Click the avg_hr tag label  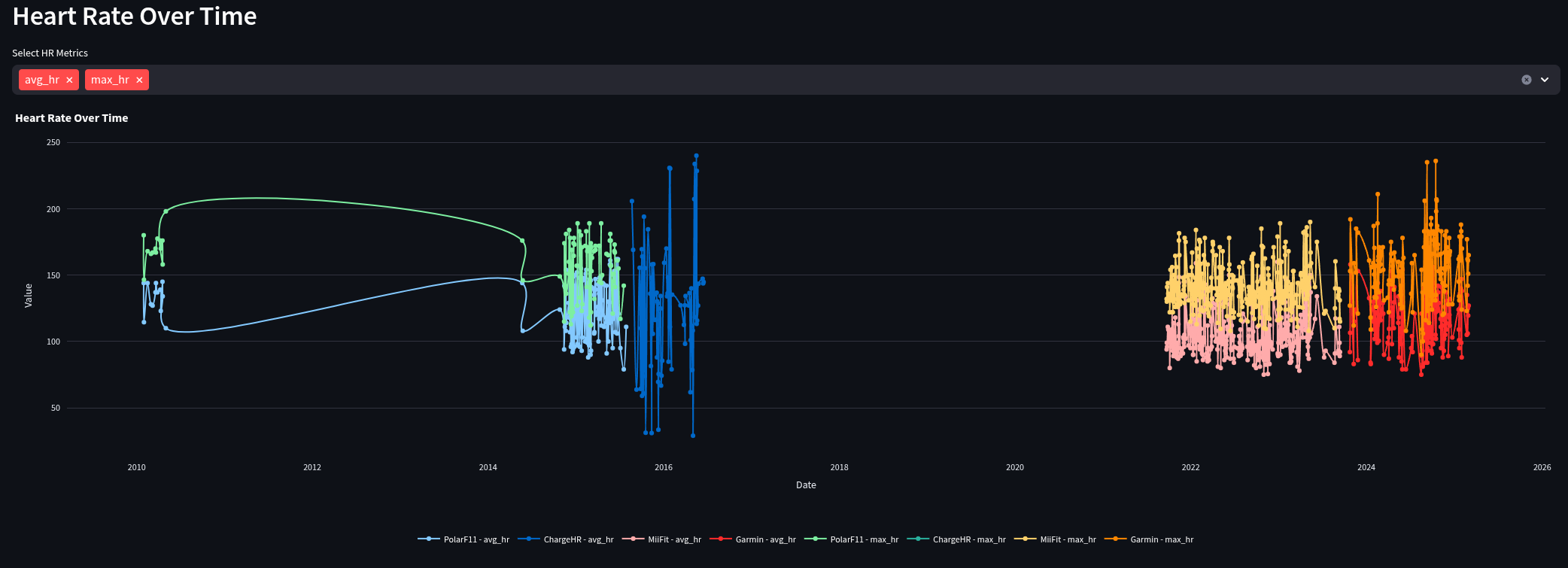42,80
